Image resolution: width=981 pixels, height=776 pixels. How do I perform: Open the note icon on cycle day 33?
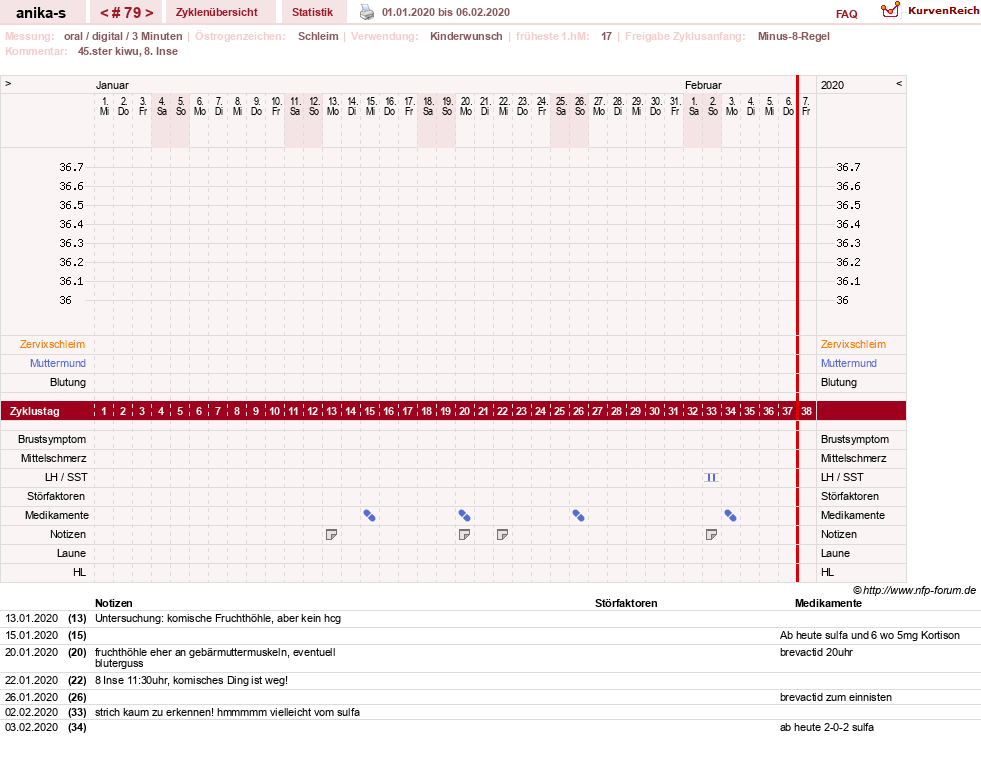click(x=711, y=534)
